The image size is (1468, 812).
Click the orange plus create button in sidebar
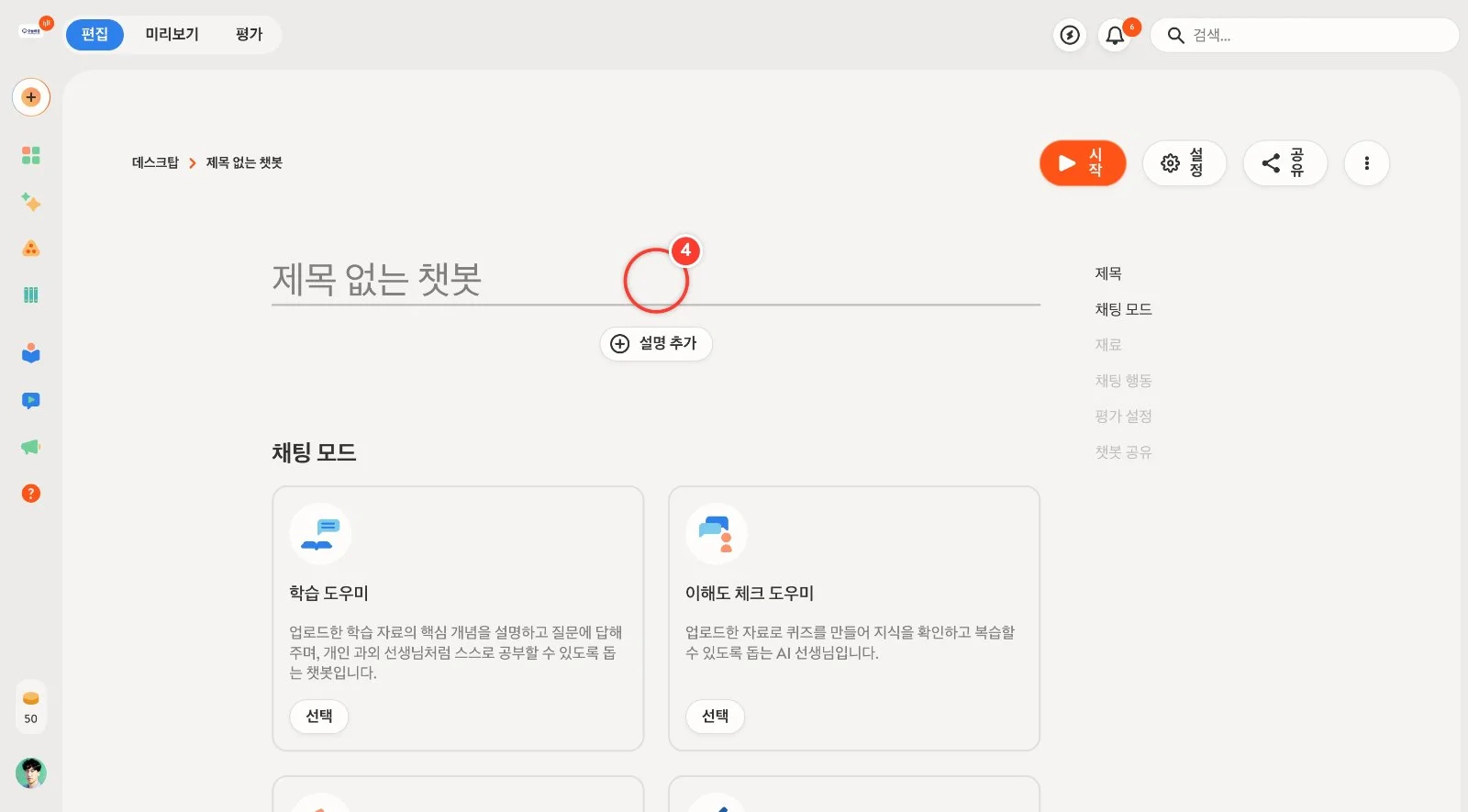click(31, 97)
